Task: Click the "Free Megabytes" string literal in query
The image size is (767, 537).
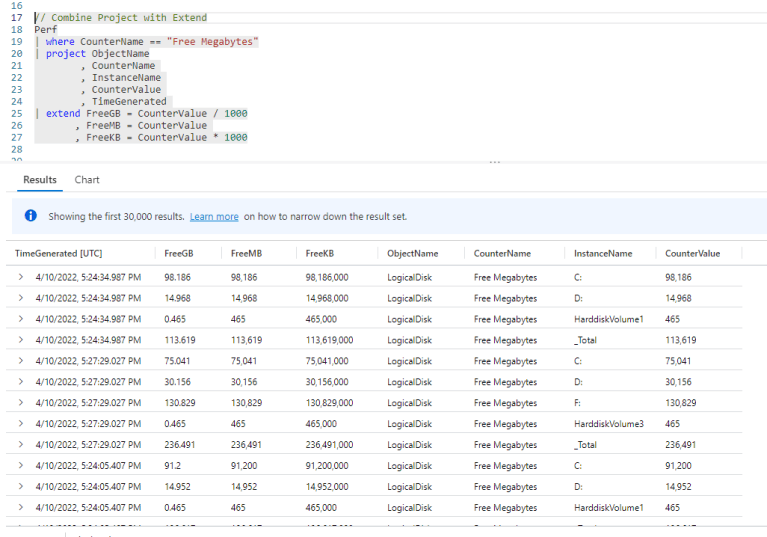Action: [x=212, y=42]
